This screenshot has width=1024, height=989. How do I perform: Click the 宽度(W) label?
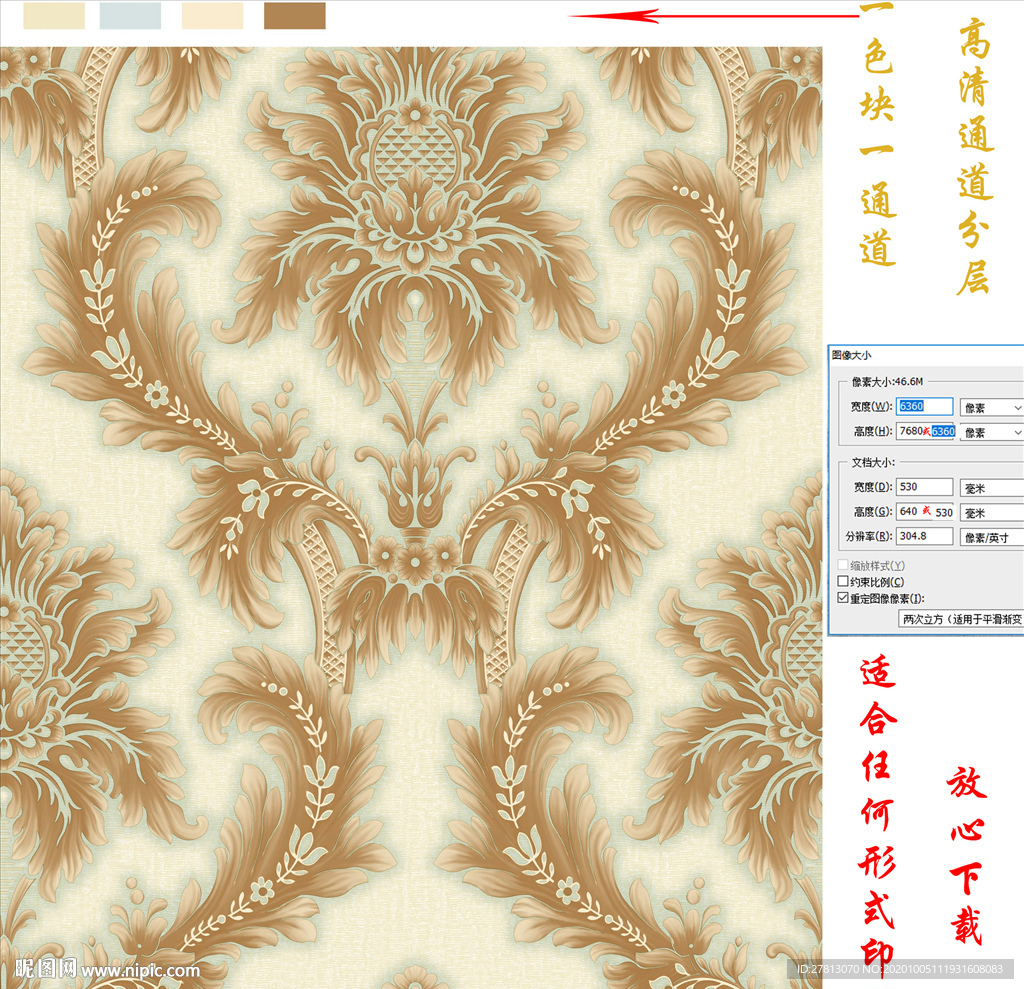[x=871, y=406]
